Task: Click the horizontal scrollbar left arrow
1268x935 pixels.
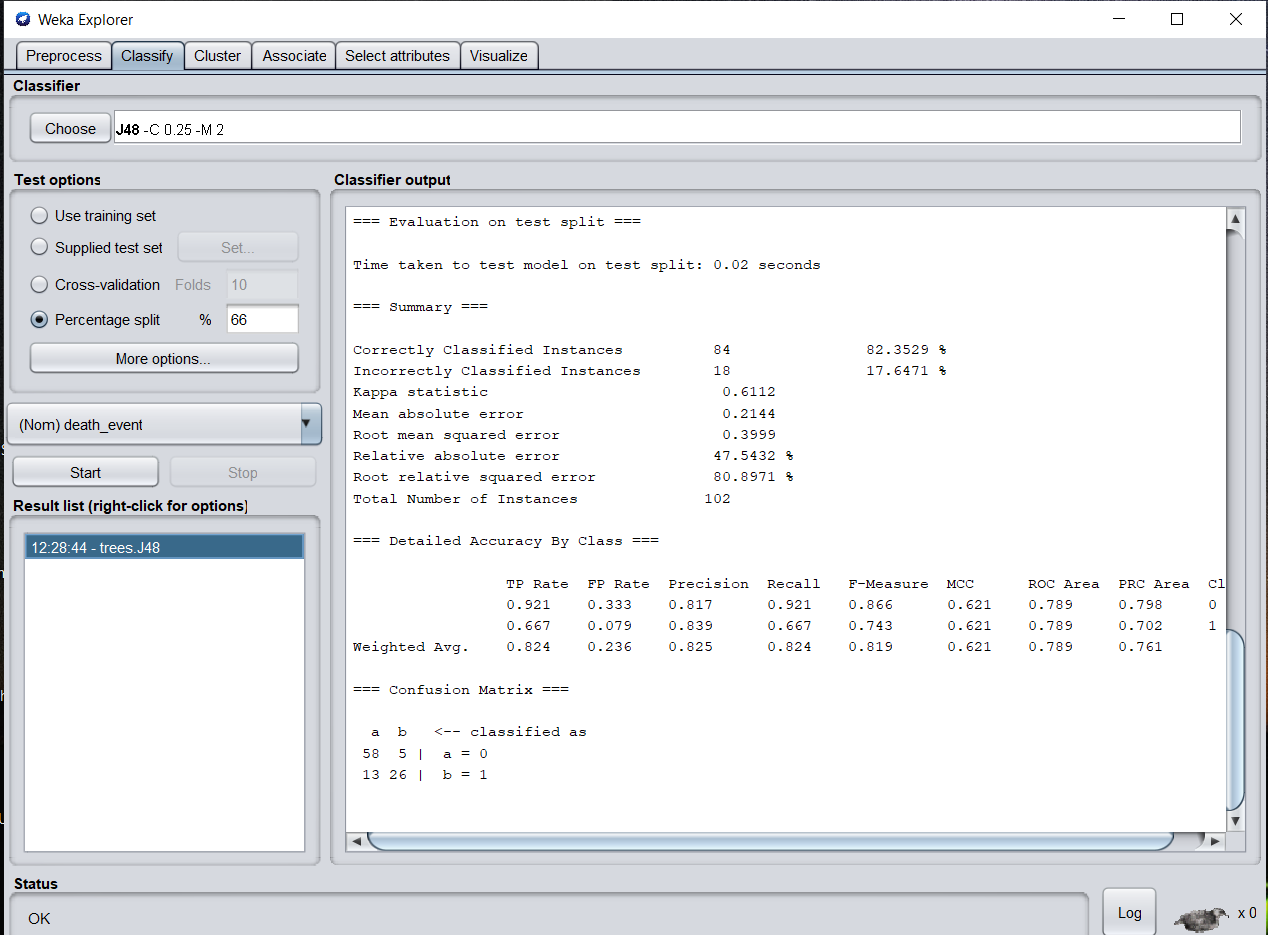Action: pyautogui.click(x=357, y=841)
